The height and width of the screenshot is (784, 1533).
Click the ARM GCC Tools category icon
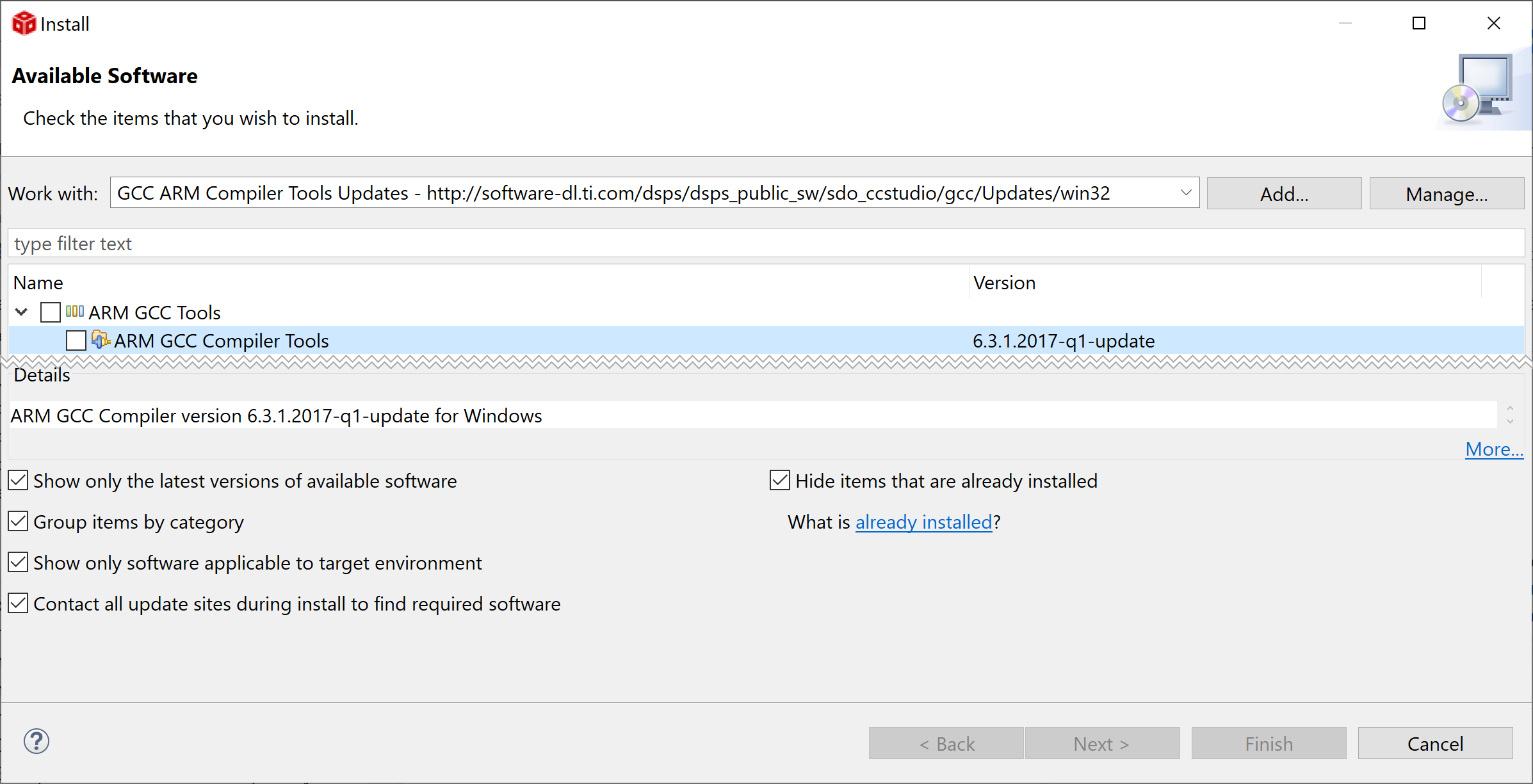click(75, 312)
